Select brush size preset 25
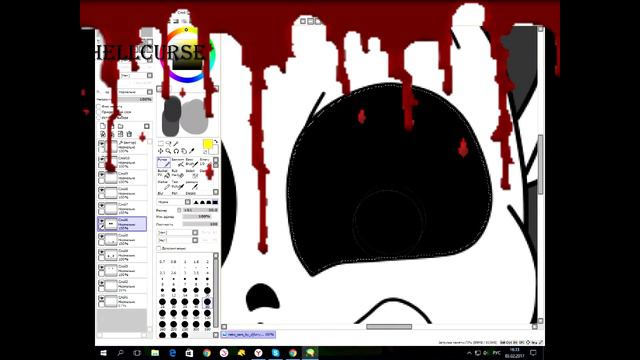 point(162,302)
